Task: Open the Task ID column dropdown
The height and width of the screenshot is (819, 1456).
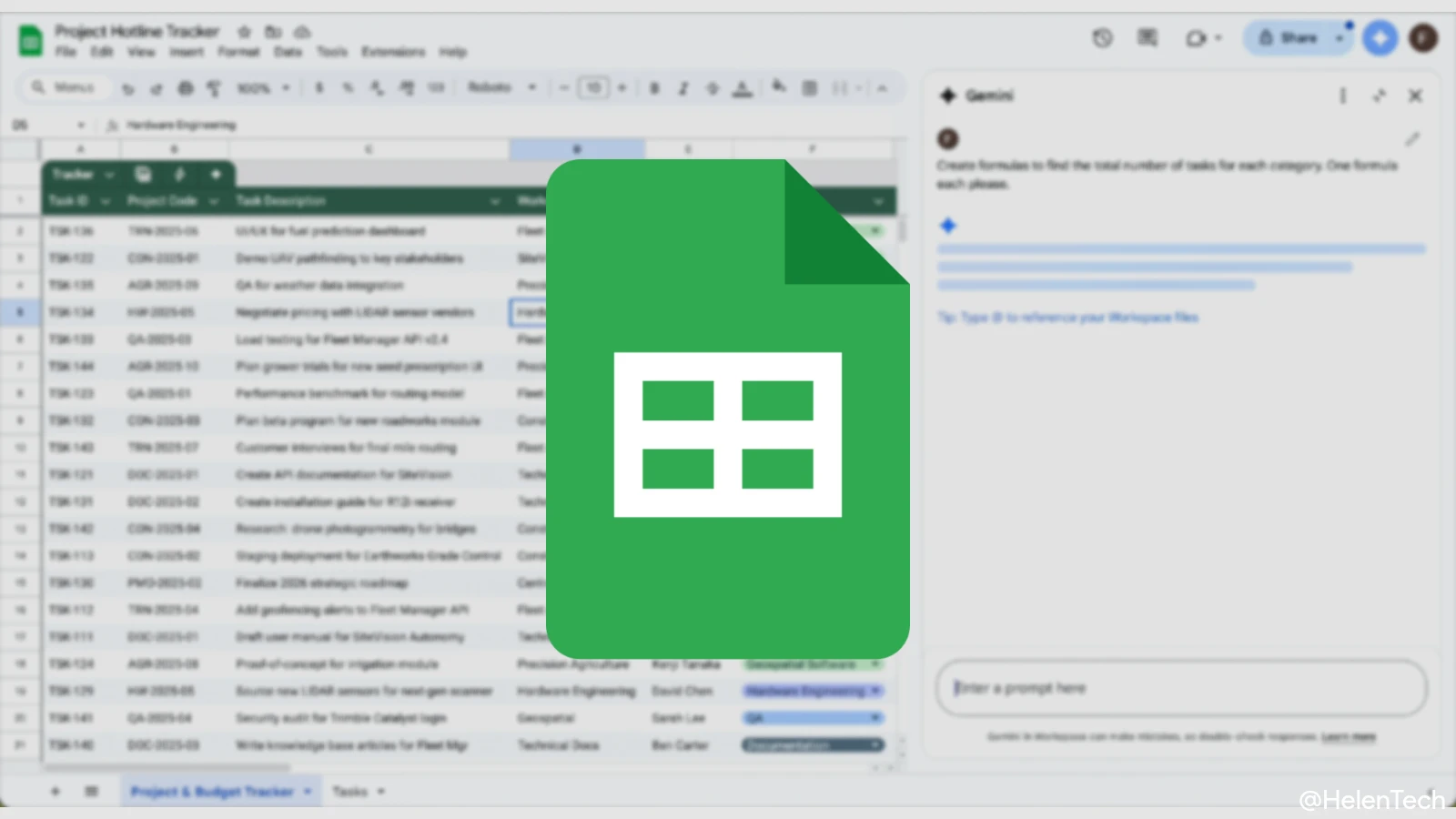Action: [x=106, y=201]
